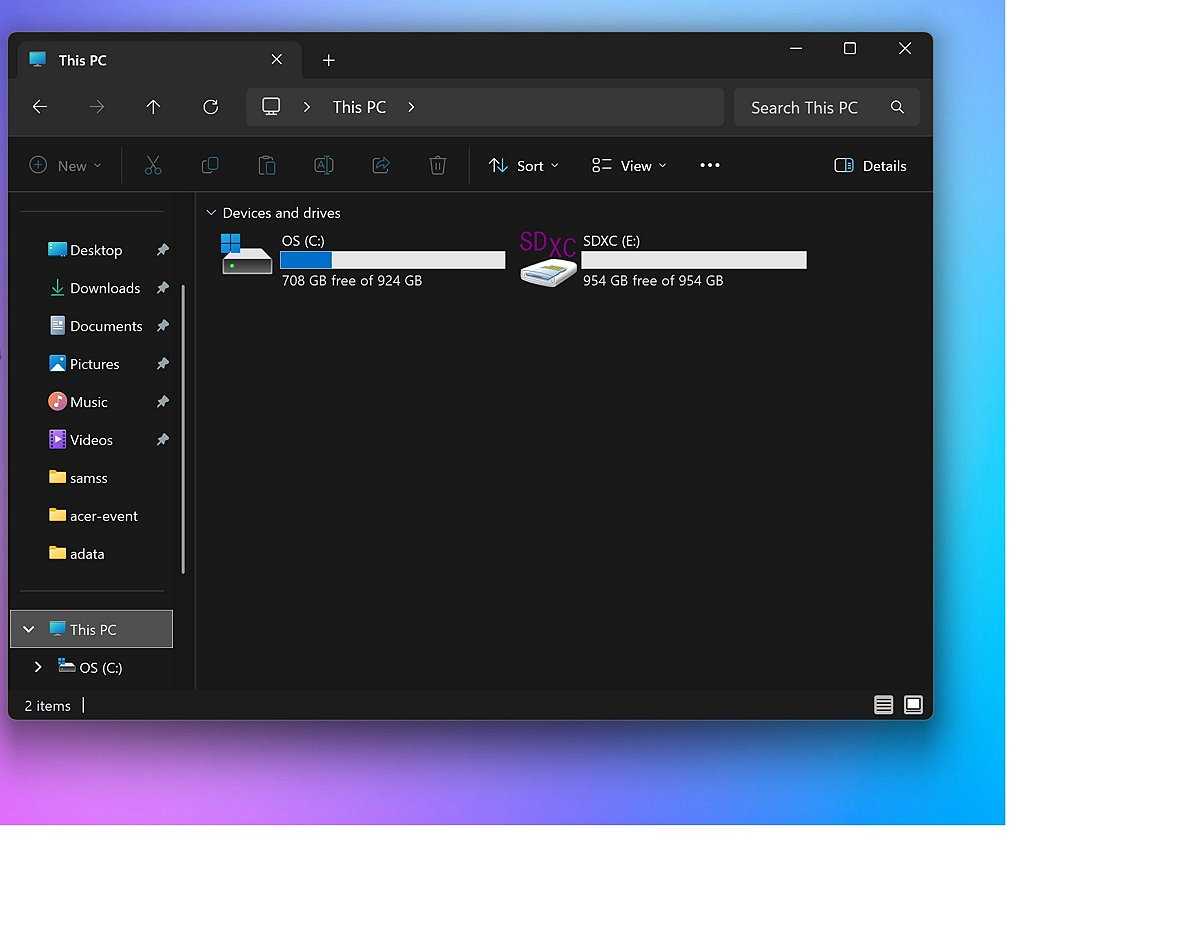This screenshot has height=949, width=1199.
Task: Switch to details list view layout
Action: 883,705
